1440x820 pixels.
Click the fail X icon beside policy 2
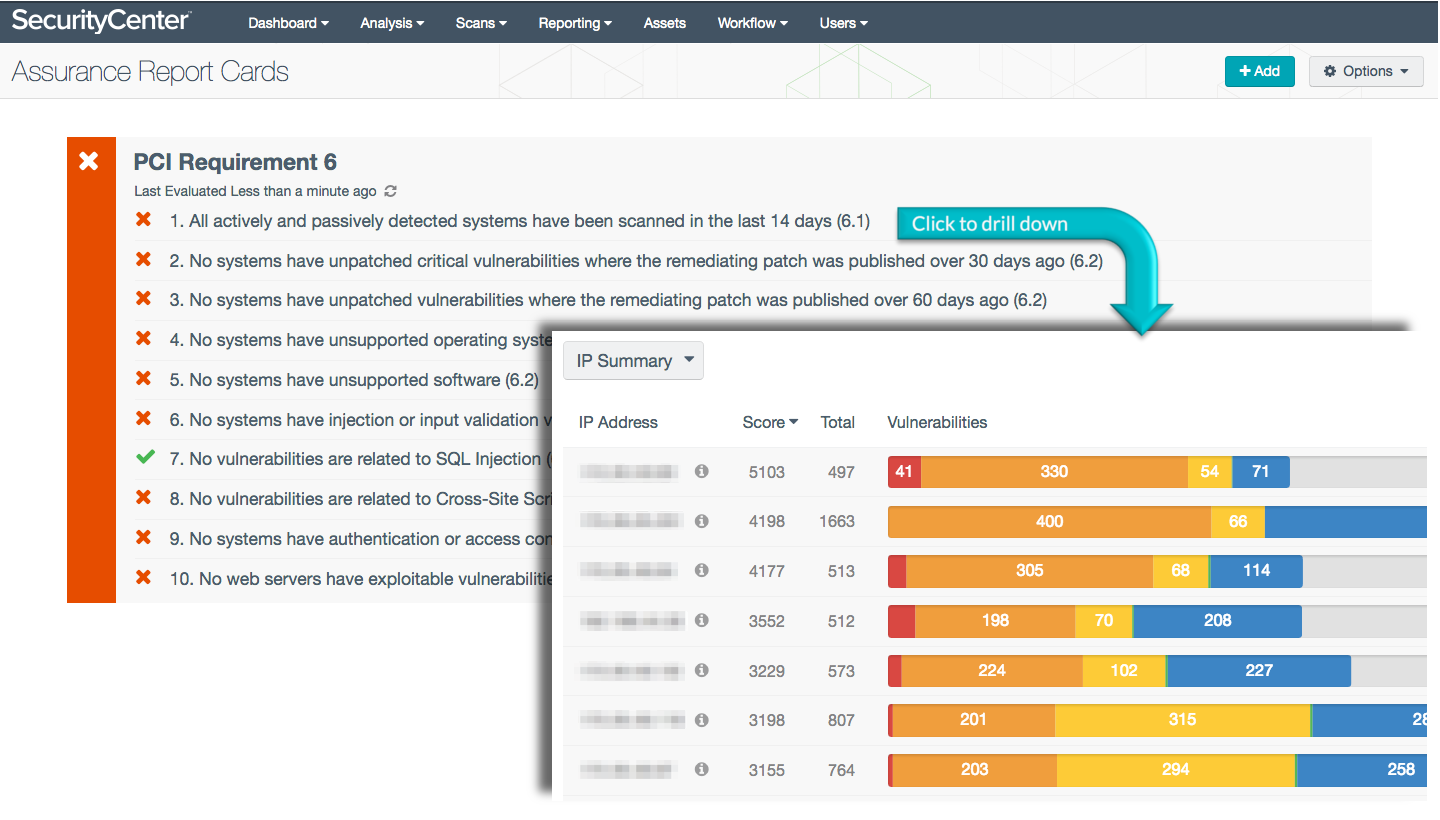coord(144,260)
